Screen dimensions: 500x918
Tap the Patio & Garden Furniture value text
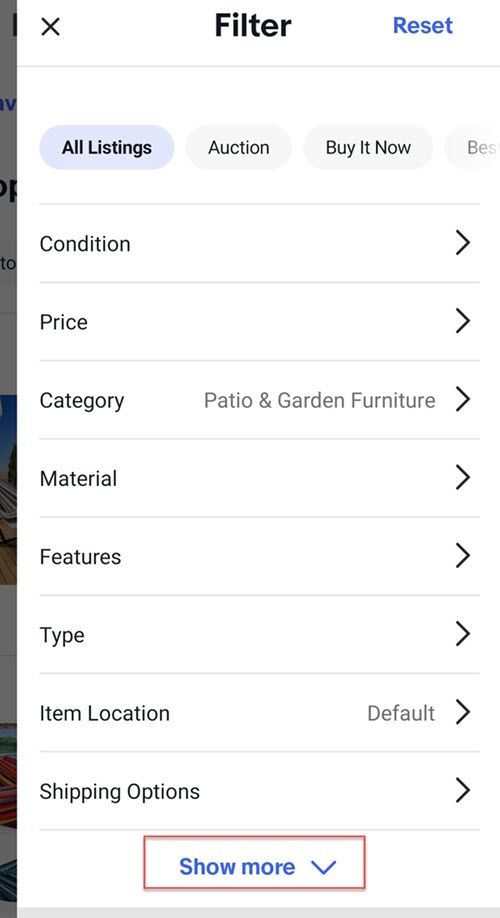click(x=320, y=400)
